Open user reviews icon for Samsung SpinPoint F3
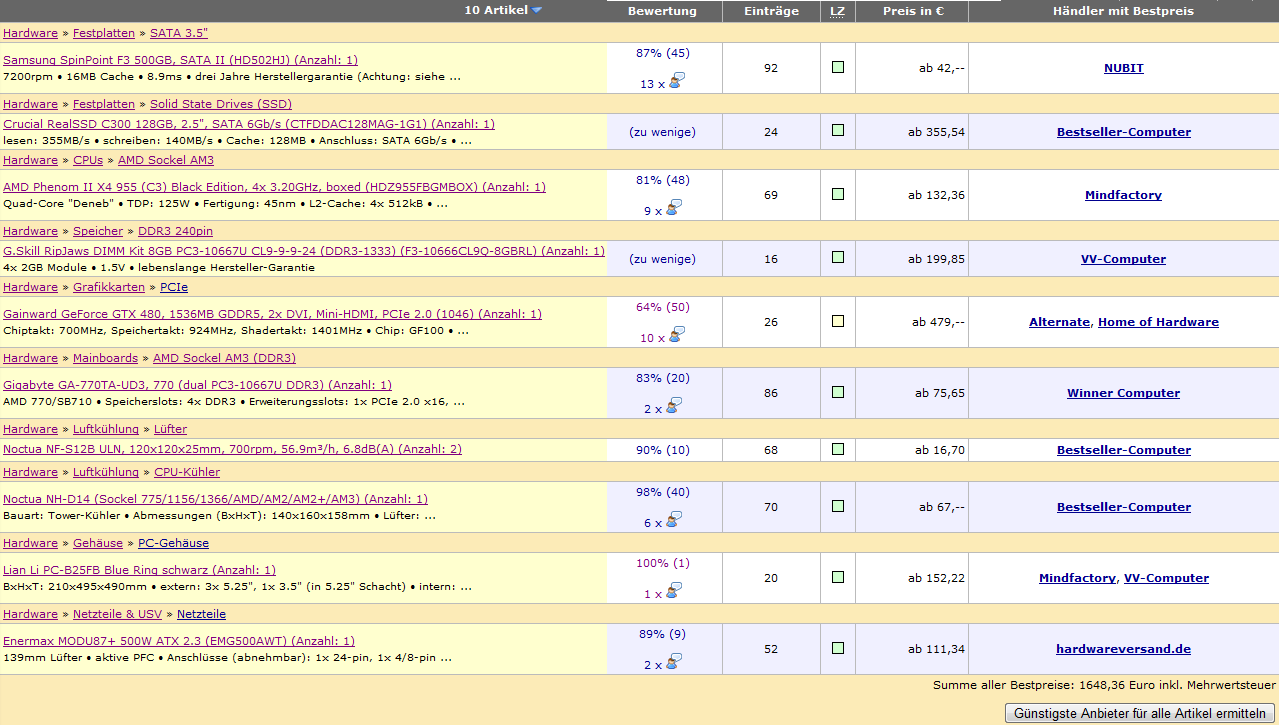 (677, 81)
